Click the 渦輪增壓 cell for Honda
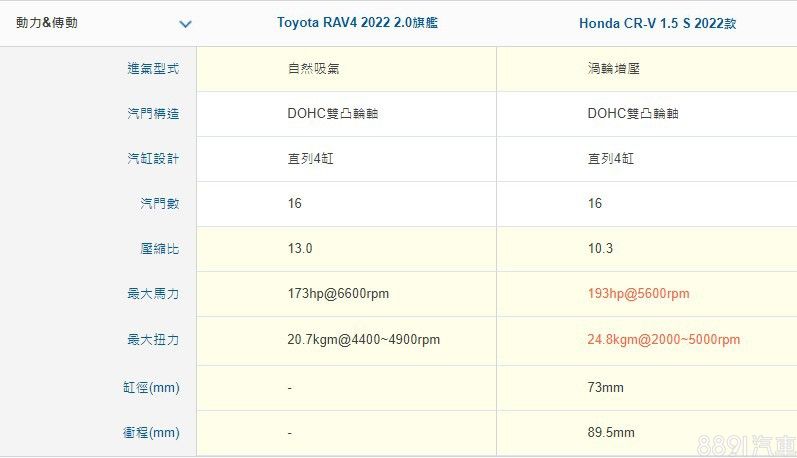 point(611,69)
